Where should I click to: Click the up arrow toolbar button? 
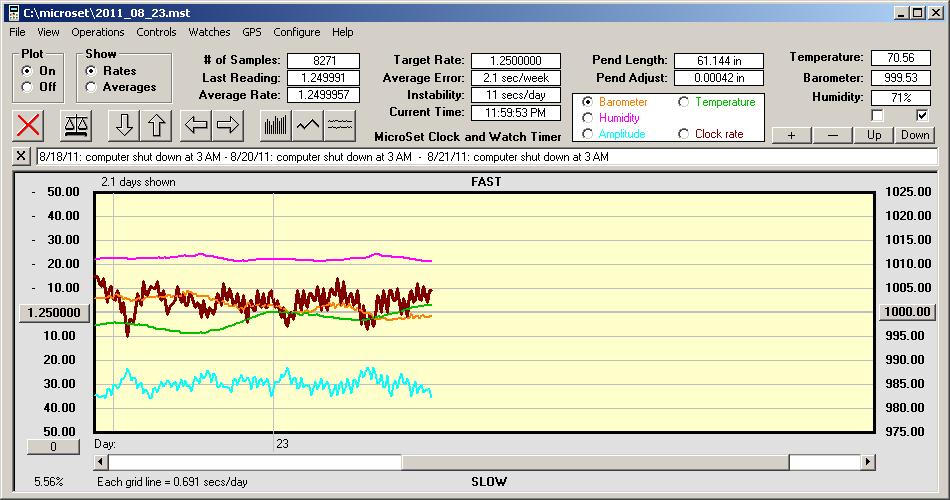coord(156,125)
